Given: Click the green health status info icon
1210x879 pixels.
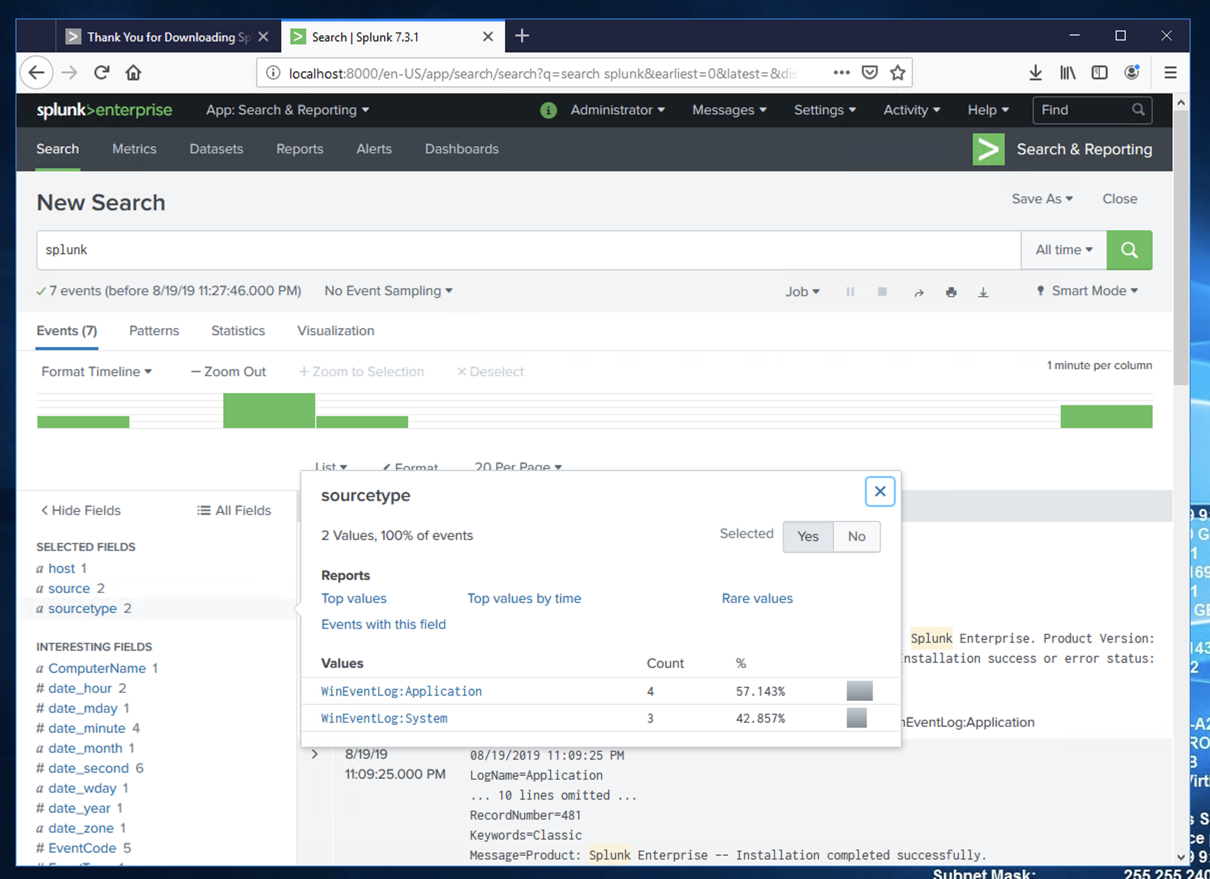Looking at the screenshot, I should [x=548, y=110].
